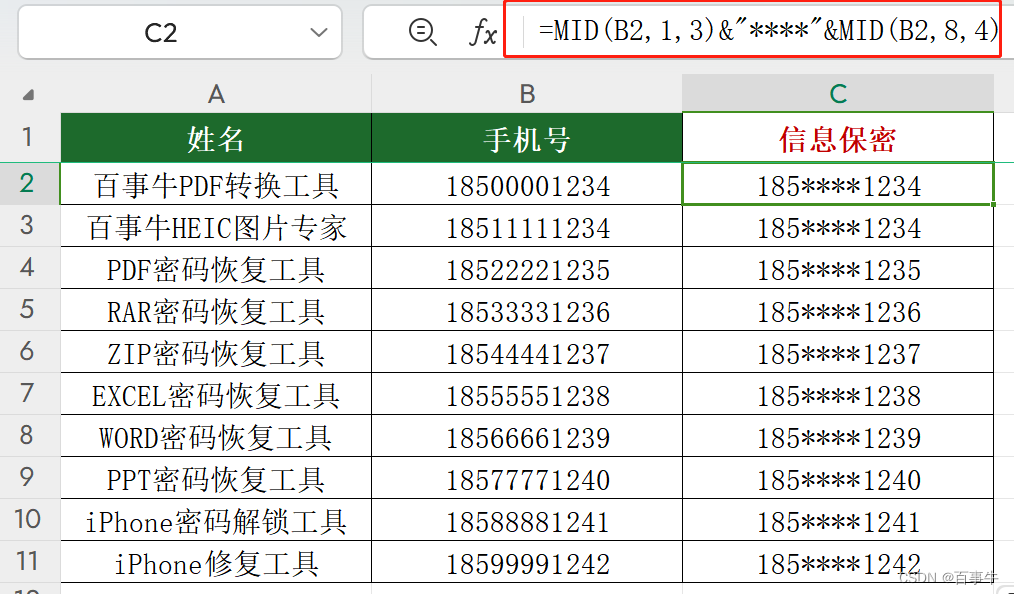Select masked cell 185****1237

pyautogui.click(x=838, y=352)
